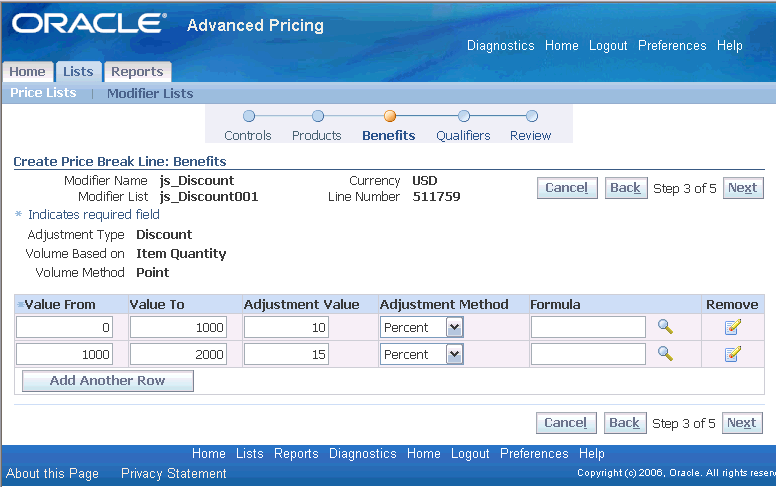This screenshot has width=776, height=487.
Task: Switch to the Reports tab
Action: tap(137, 72)
